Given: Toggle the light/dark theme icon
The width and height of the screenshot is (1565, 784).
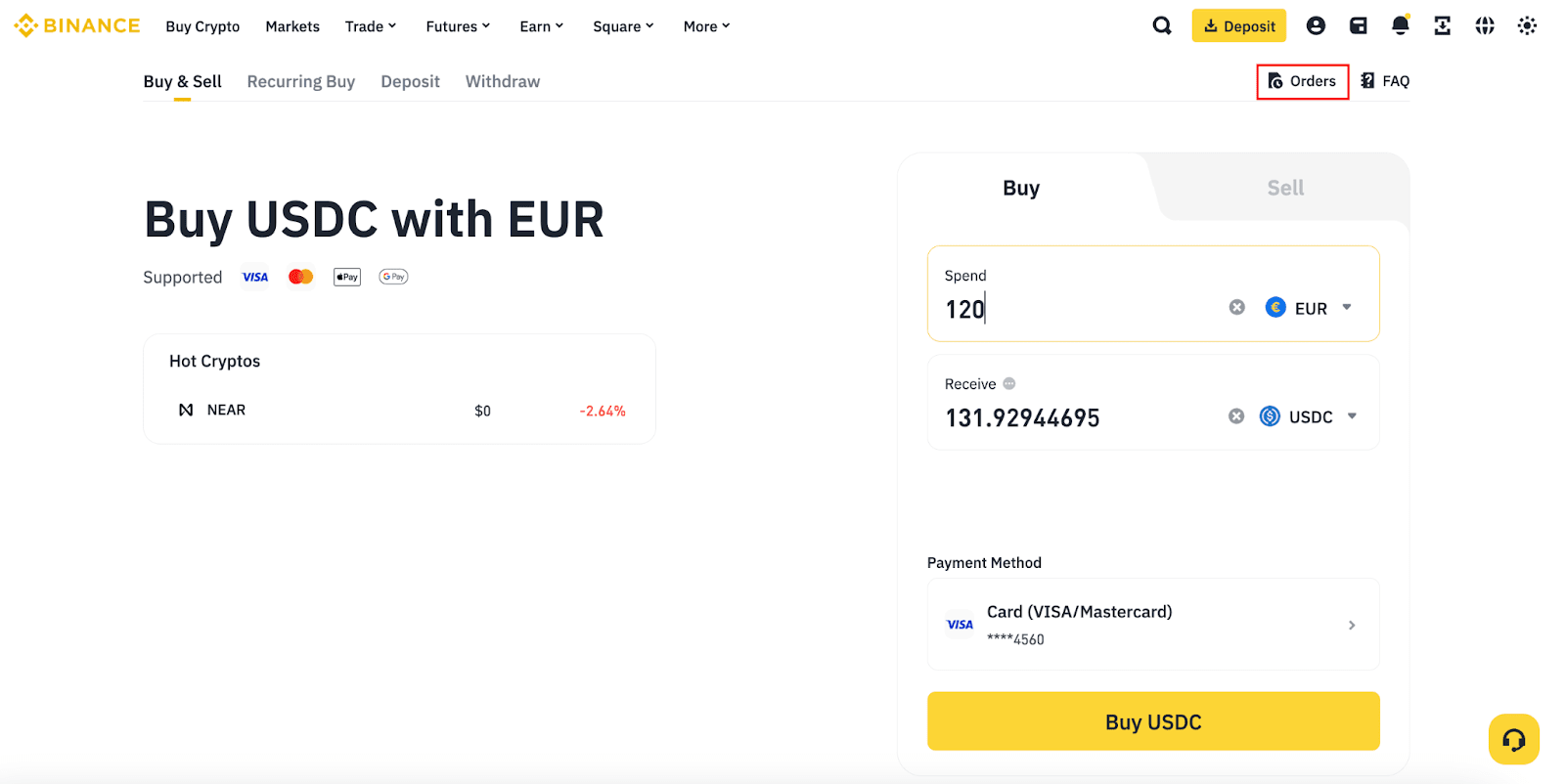Looking at the screenshot, I should coord(1526,25).
